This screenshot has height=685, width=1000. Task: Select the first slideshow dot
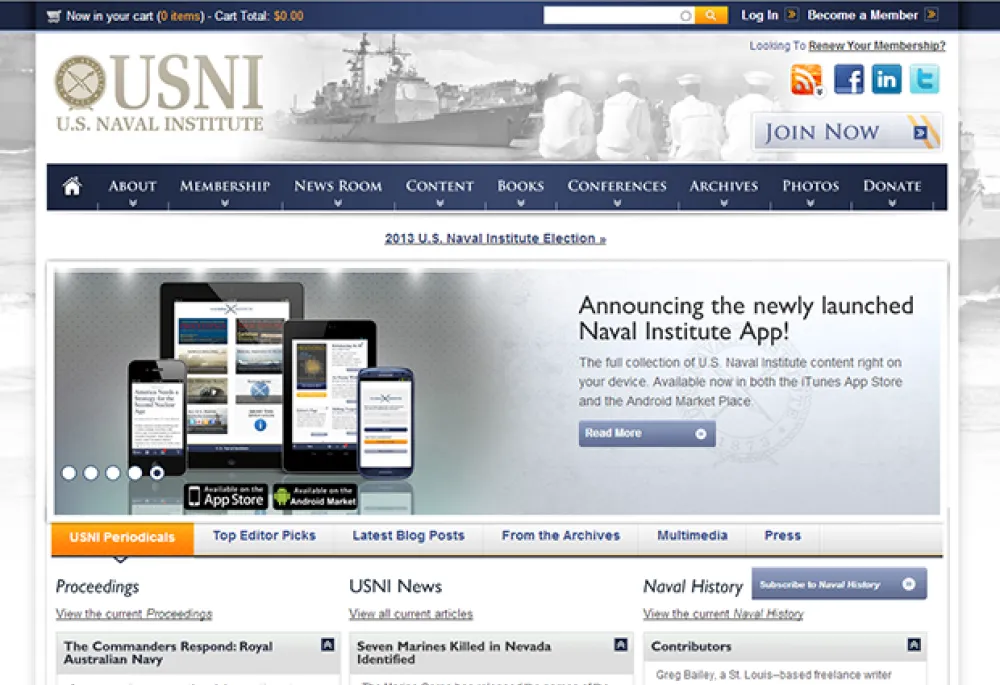pyautogui.click(x=69, y=473)
